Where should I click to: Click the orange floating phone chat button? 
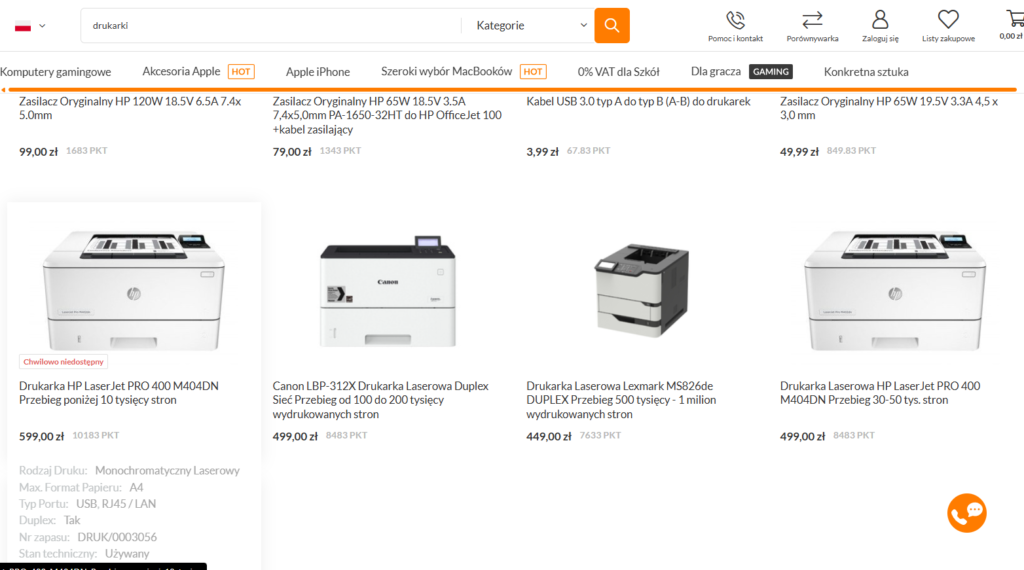967,513
